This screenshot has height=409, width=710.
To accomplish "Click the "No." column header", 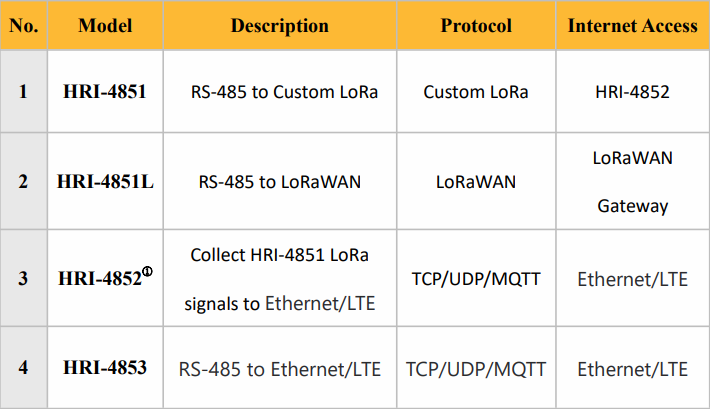I will pyautogui.click(x=23, y=26).
